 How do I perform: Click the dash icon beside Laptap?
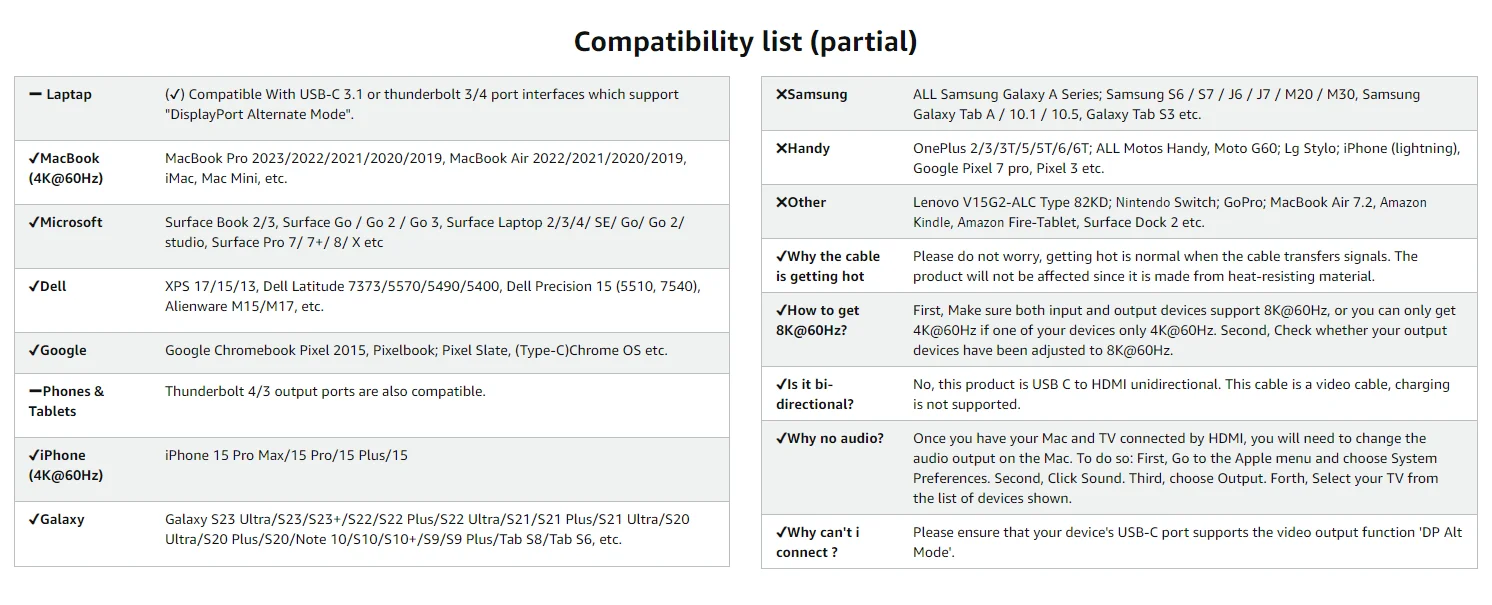(x=36, y=94)
